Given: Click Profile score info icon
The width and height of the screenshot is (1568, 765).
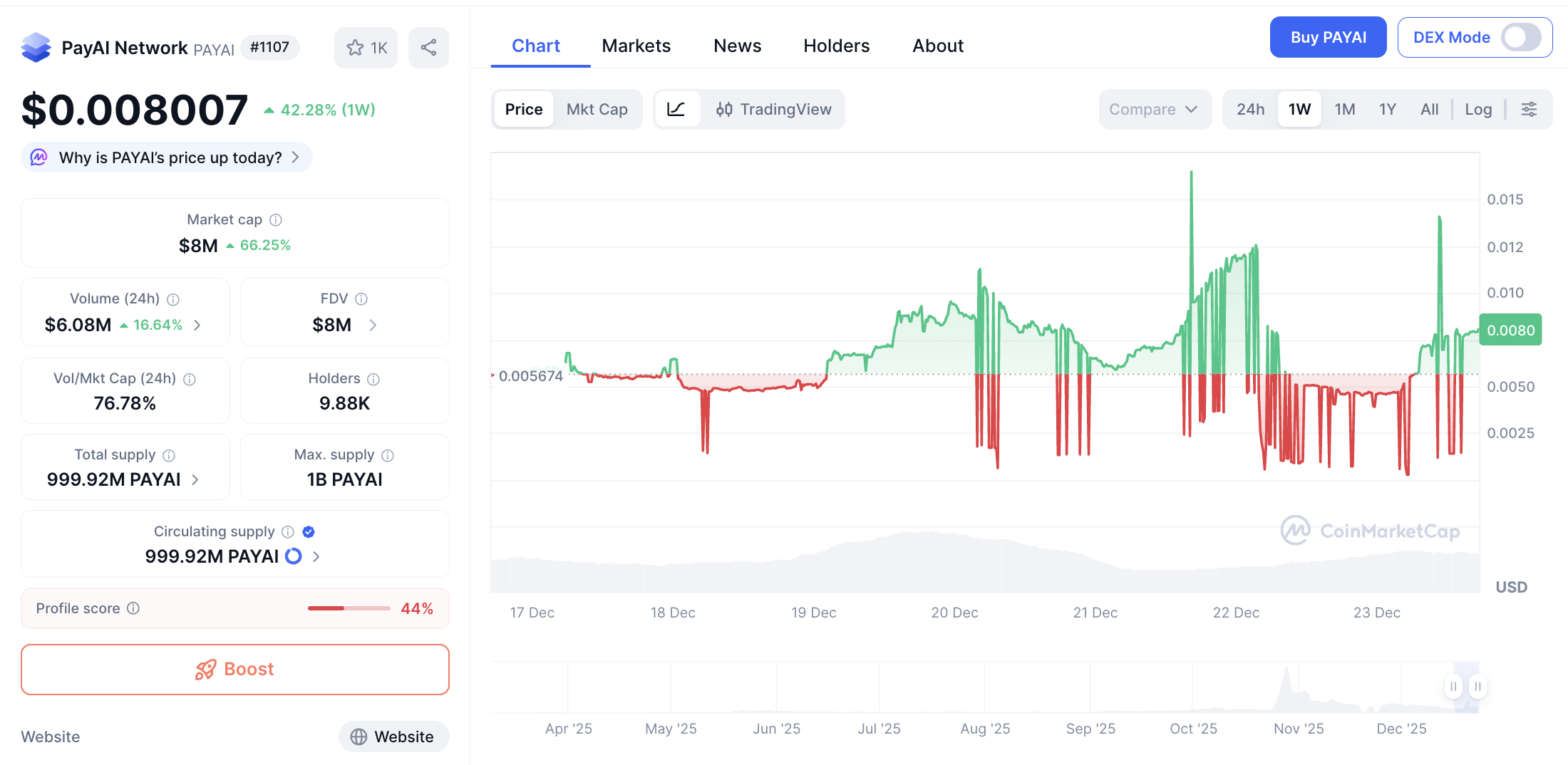Looking at the screenshot, I should point(133,608).
